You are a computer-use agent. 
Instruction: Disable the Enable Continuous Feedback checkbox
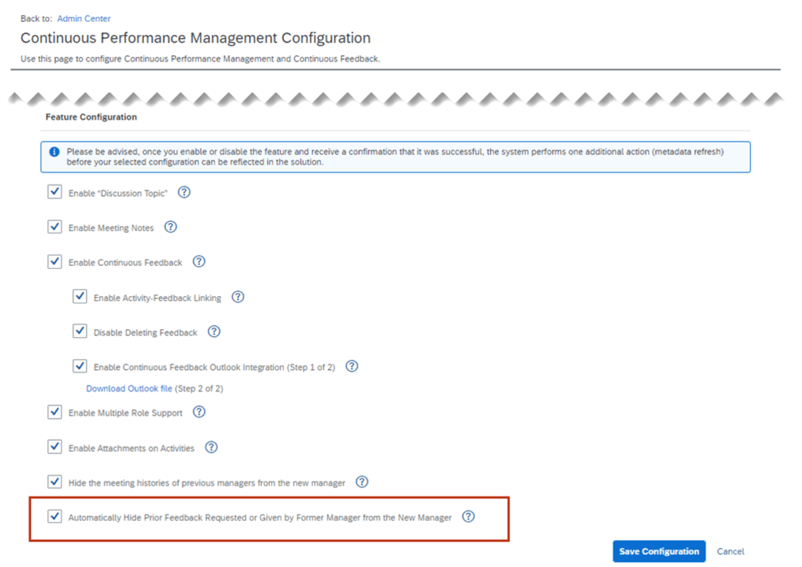tap(55, 262)
